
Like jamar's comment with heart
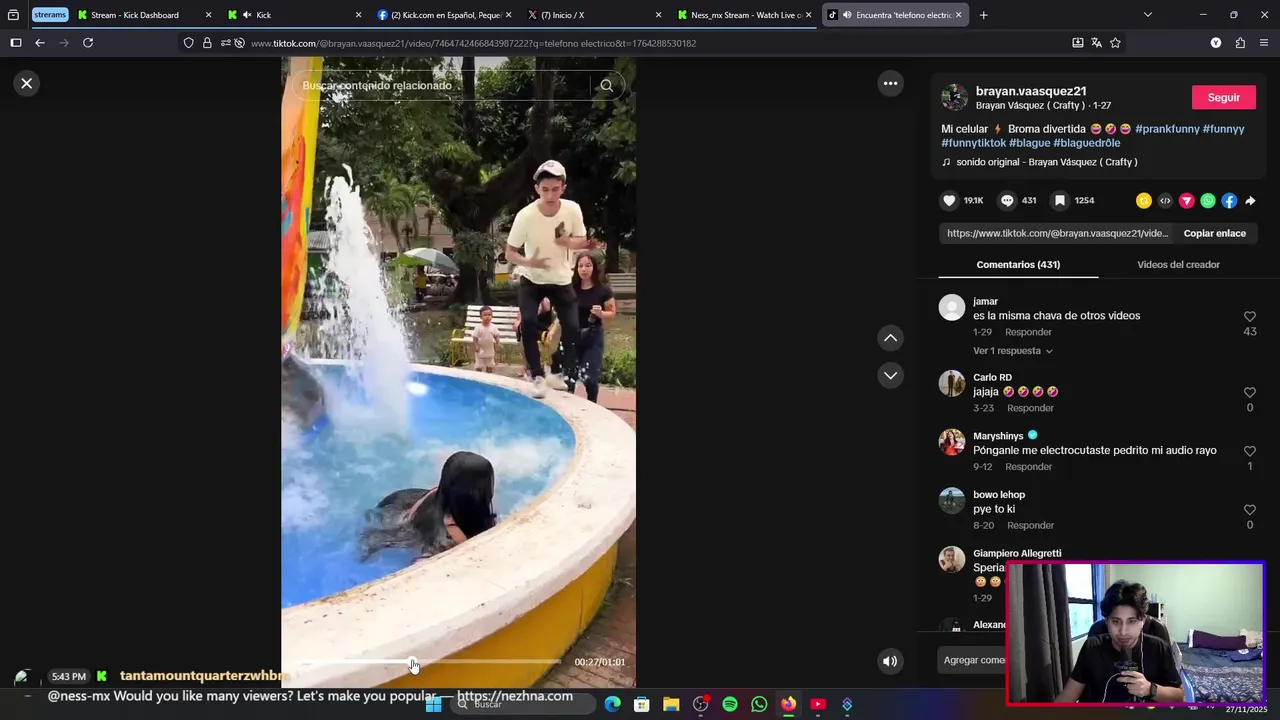coord(1249,317)
